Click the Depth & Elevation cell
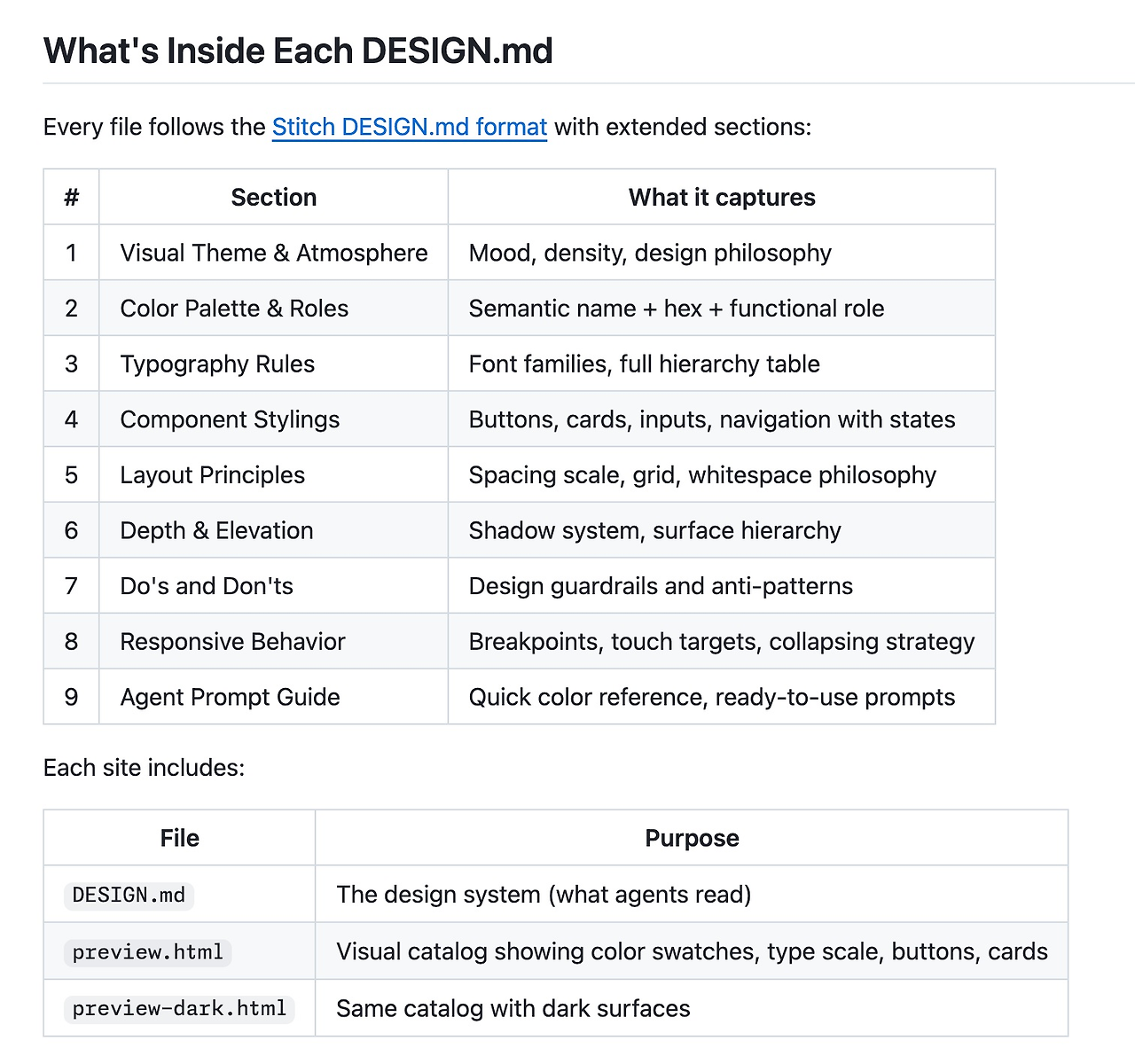The height and width of the screenshot is (1064, 1135). point(273,530)
